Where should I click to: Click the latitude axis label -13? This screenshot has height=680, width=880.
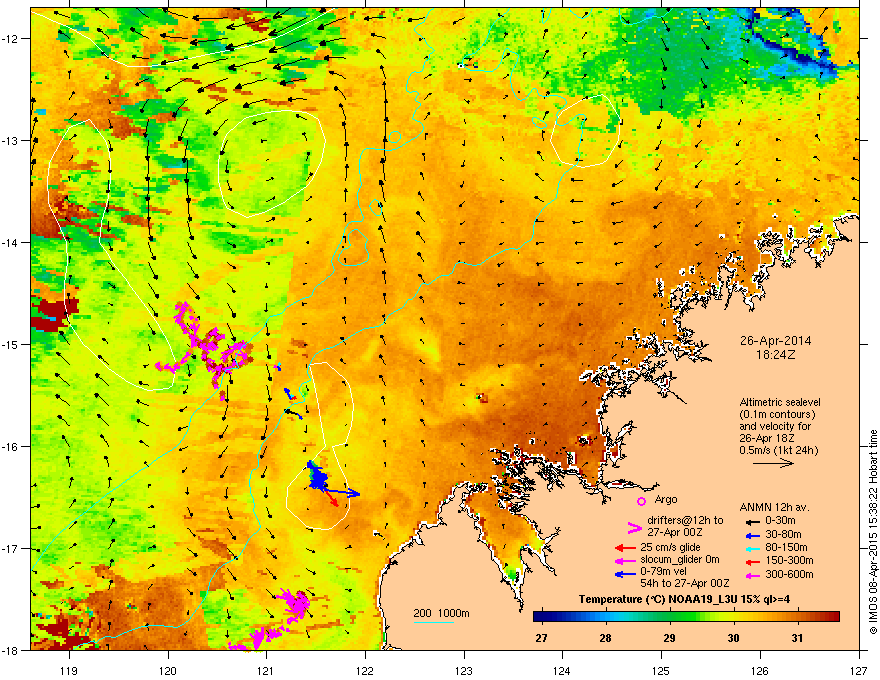(x=10, y=140)
